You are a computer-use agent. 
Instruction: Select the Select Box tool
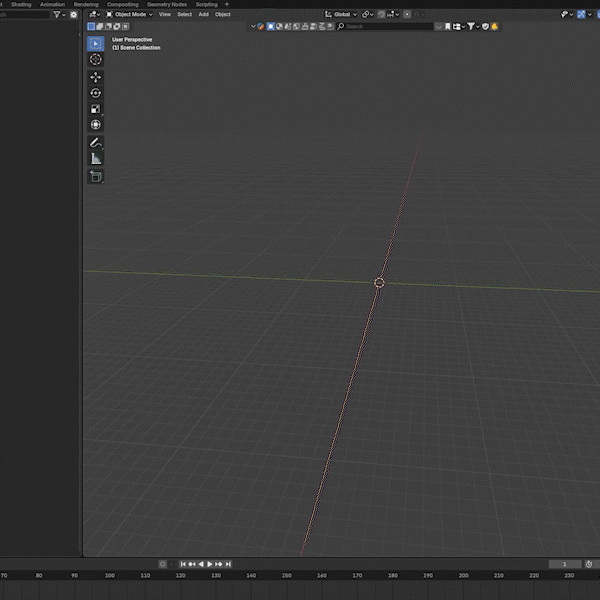96,44
